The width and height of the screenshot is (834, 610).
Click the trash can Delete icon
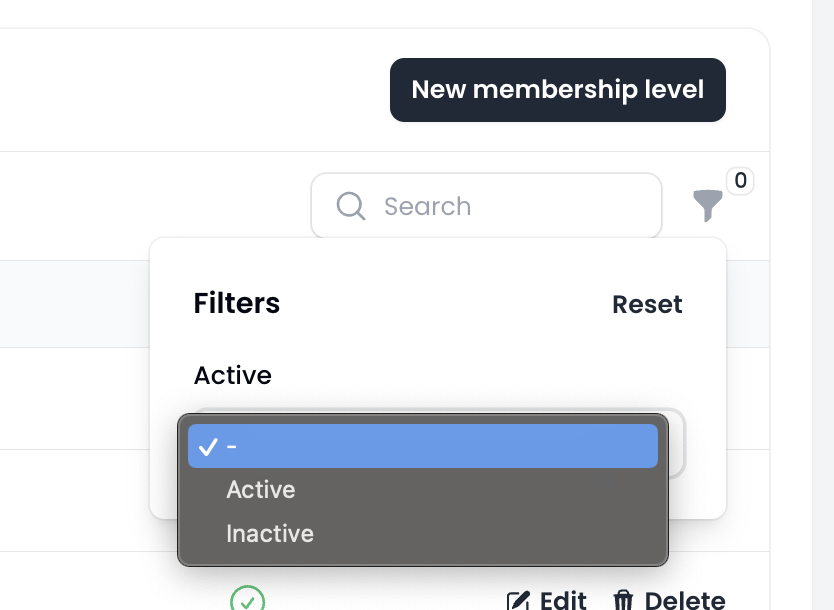pos(623,600)
